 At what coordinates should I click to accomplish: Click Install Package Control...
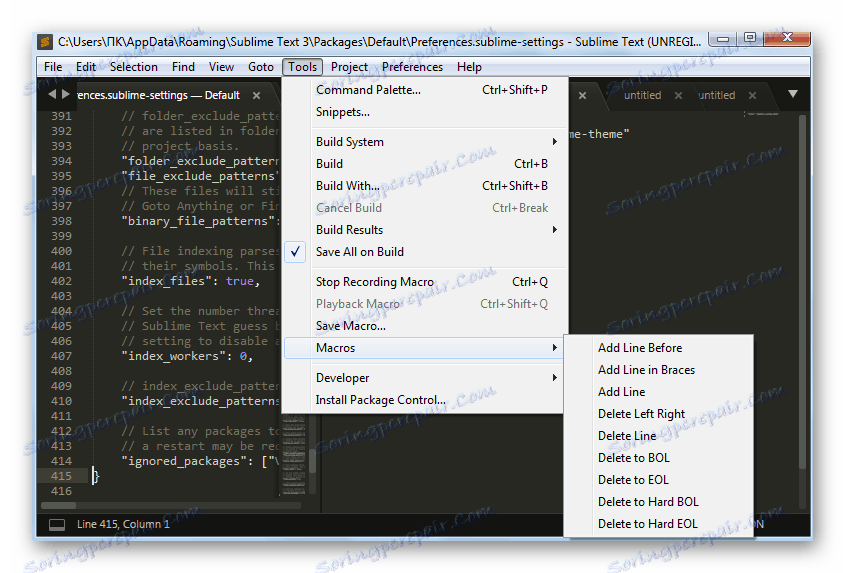(x=425, y=400)
